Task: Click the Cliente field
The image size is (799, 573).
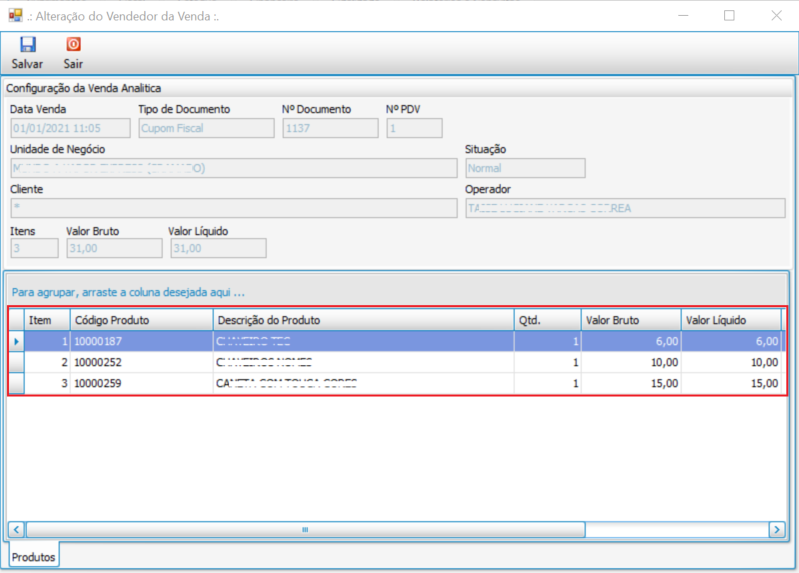Action: (x=234, y=208)
